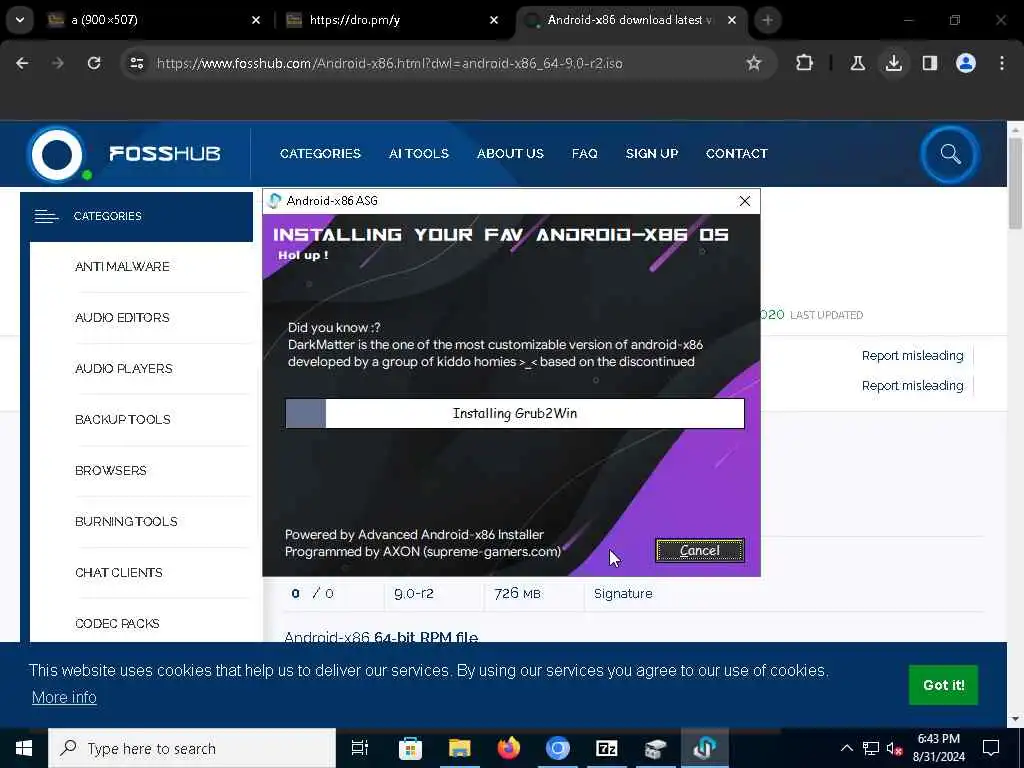
Task: Click the browser back arrow
Action: point(22,63)
